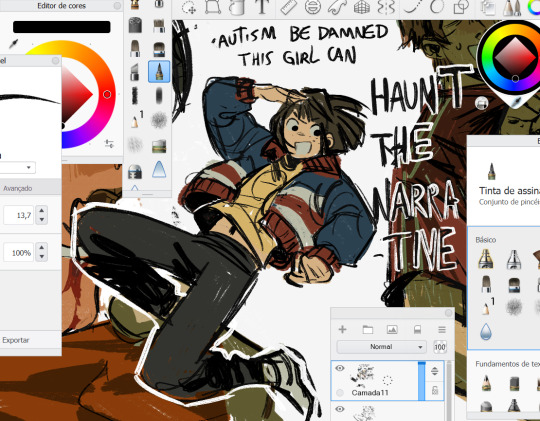Screen dimensions: 540x421
Task: Increase the 13,7 value with up arrow
Action: pos(42,210)
